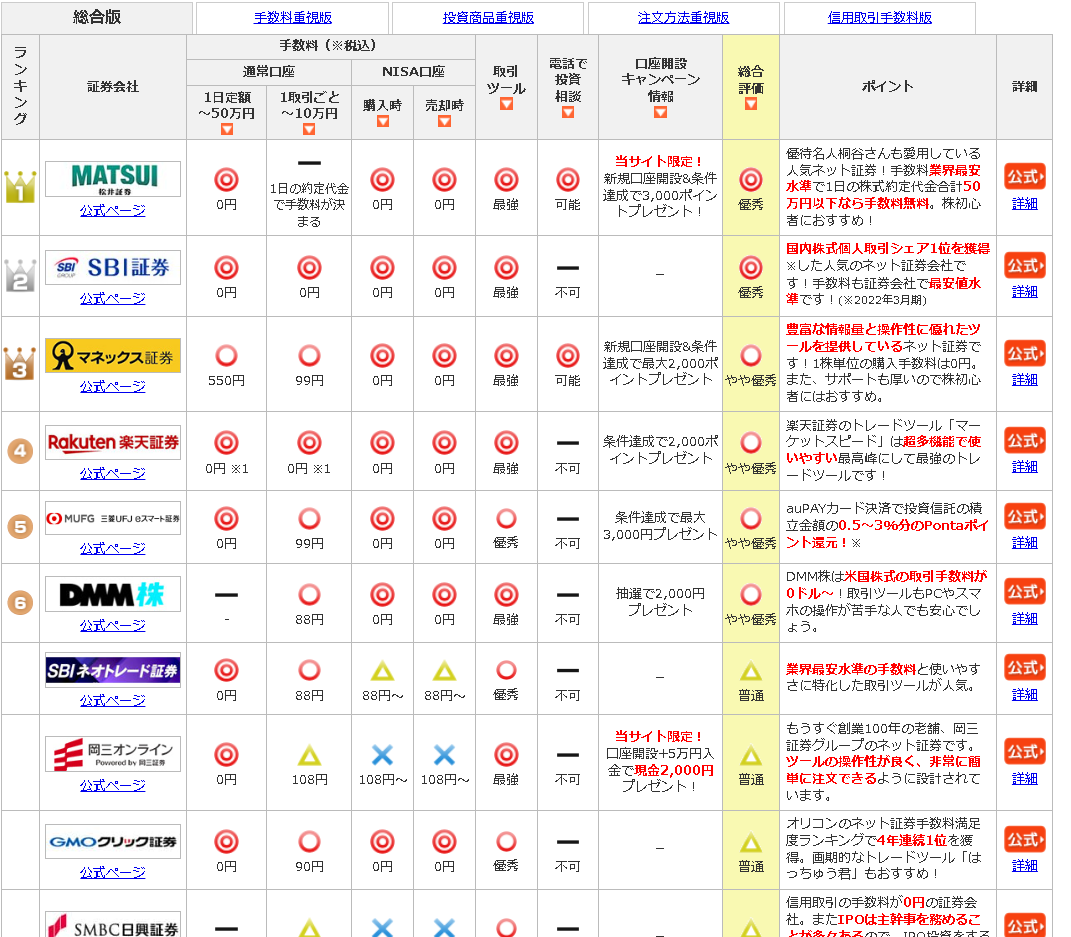Sort by 電話で投資相談 column arrow
Image resolution: width=1071 pixels, height=937 pixels.
click(x=568, y=112)
